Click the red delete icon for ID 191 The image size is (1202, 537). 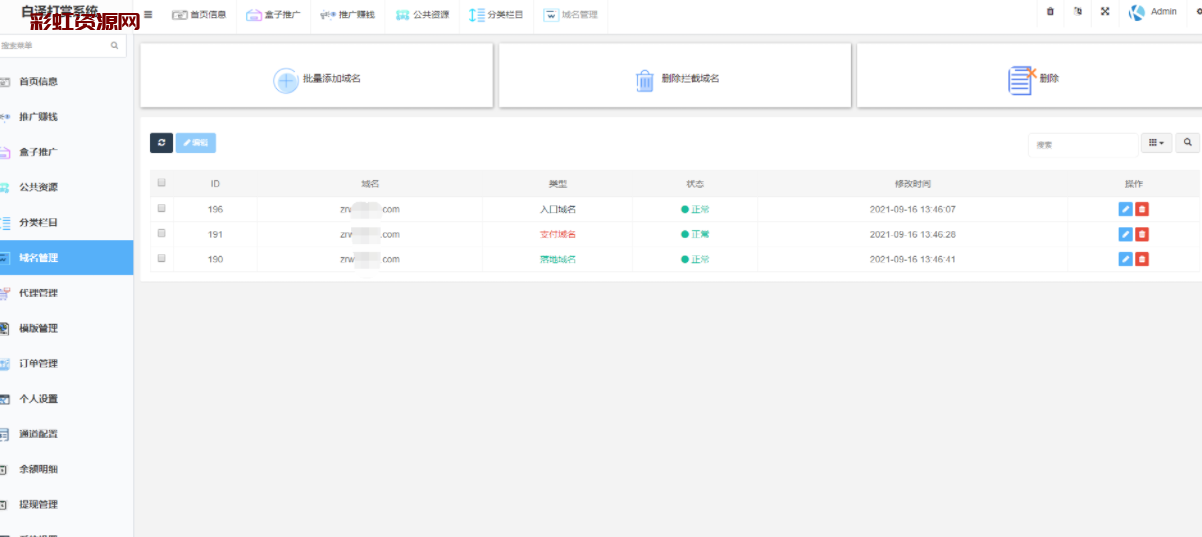[x=1142, y=234]
